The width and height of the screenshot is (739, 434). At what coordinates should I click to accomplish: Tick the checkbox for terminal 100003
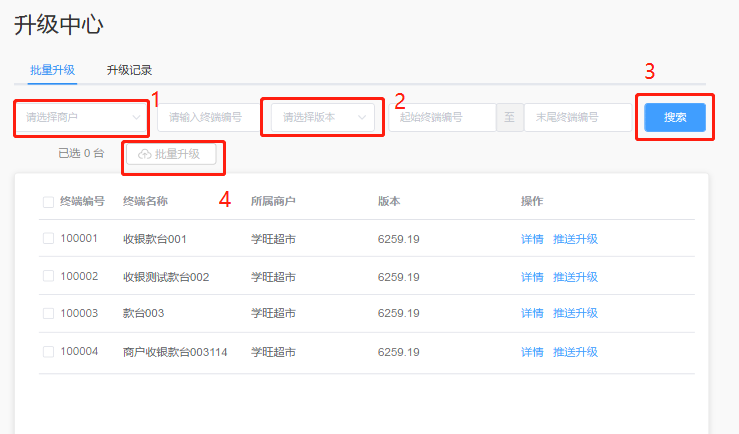[48, 313]
